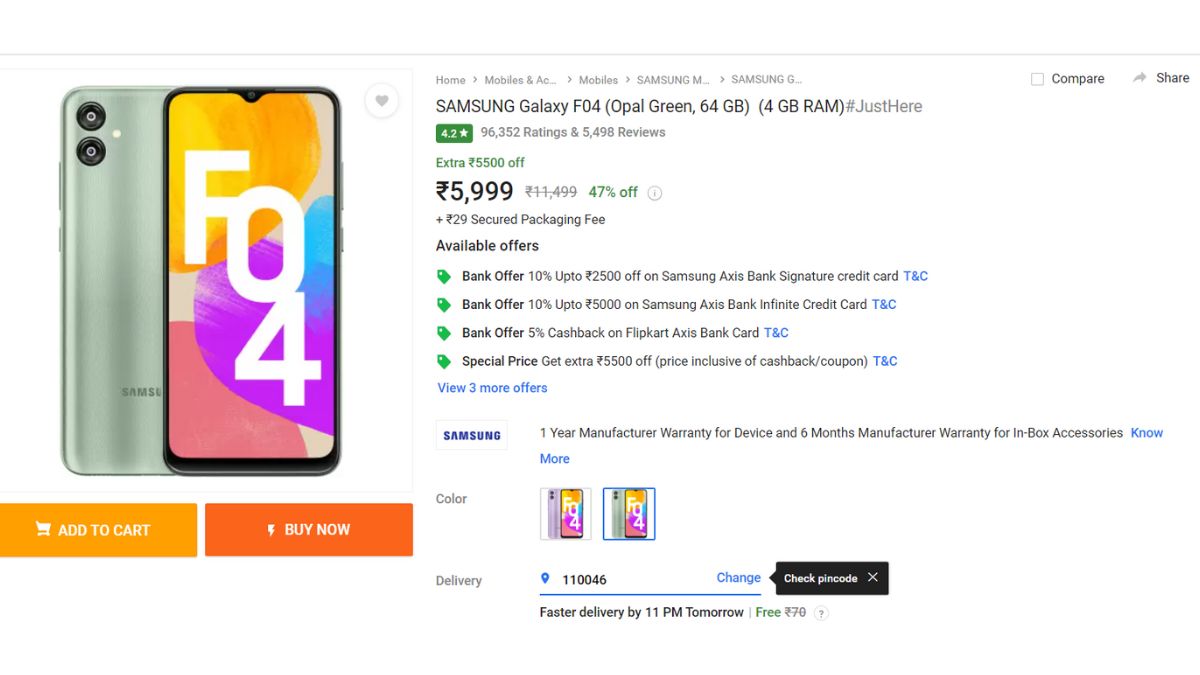Click the Samsung brand logo
This screenshot has width=1200, height=675.
[472, 435]
